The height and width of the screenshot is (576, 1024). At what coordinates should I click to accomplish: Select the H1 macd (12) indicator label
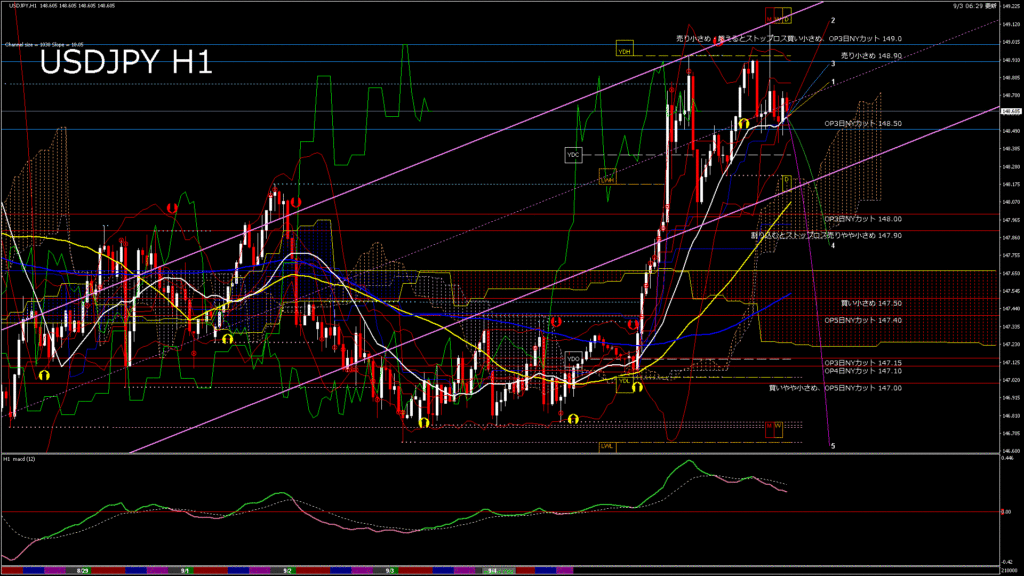(22, 459)
